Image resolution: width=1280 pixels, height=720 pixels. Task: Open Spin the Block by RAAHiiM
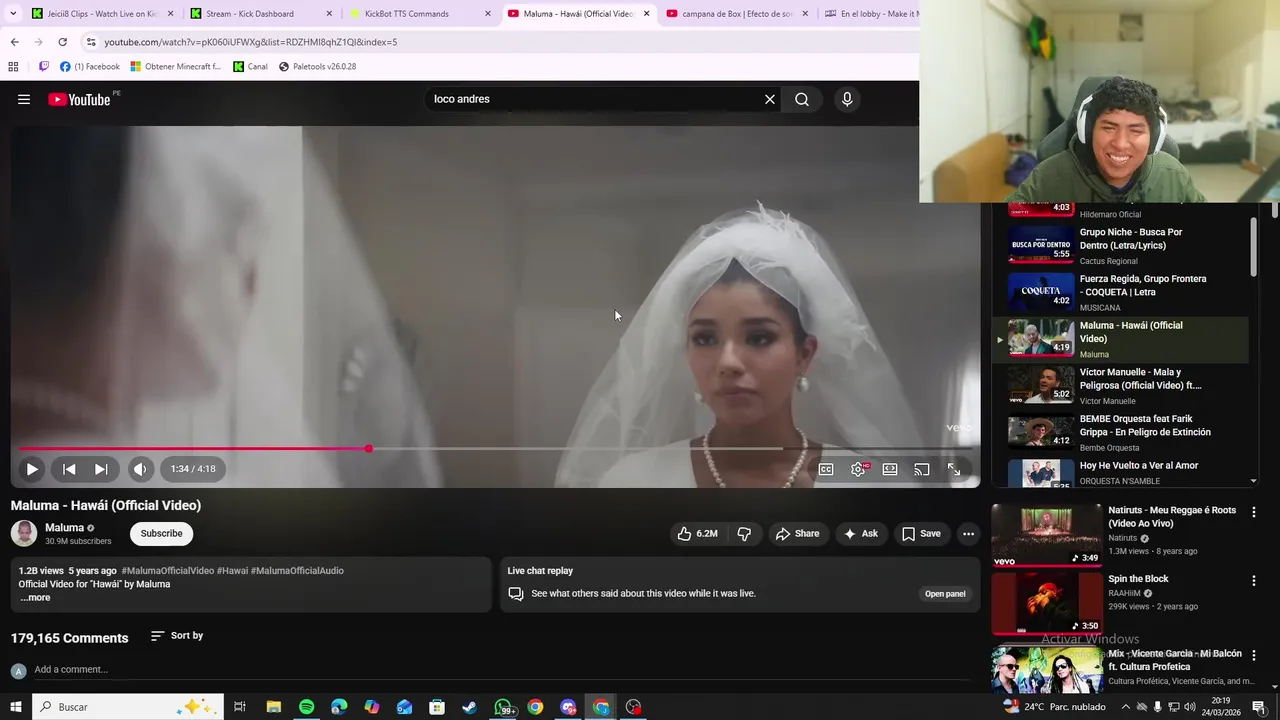[x=1138, y=579]
